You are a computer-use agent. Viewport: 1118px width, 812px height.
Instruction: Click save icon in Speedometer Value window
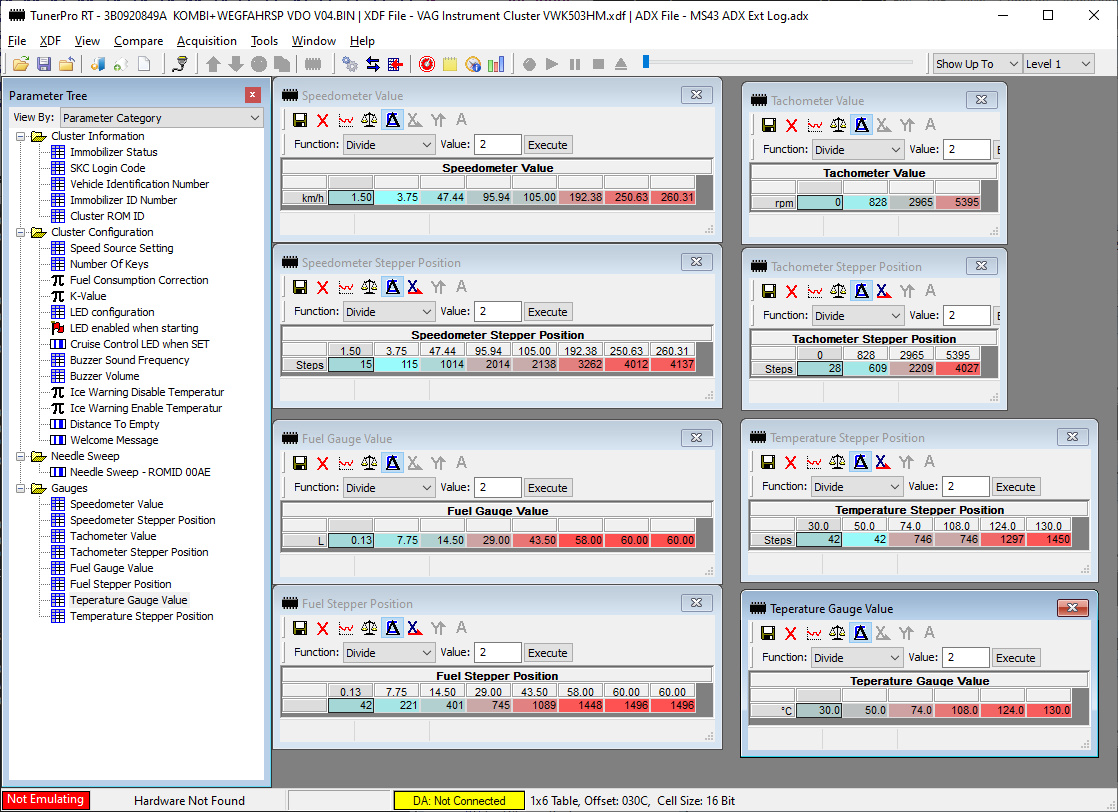click(300, 120)
